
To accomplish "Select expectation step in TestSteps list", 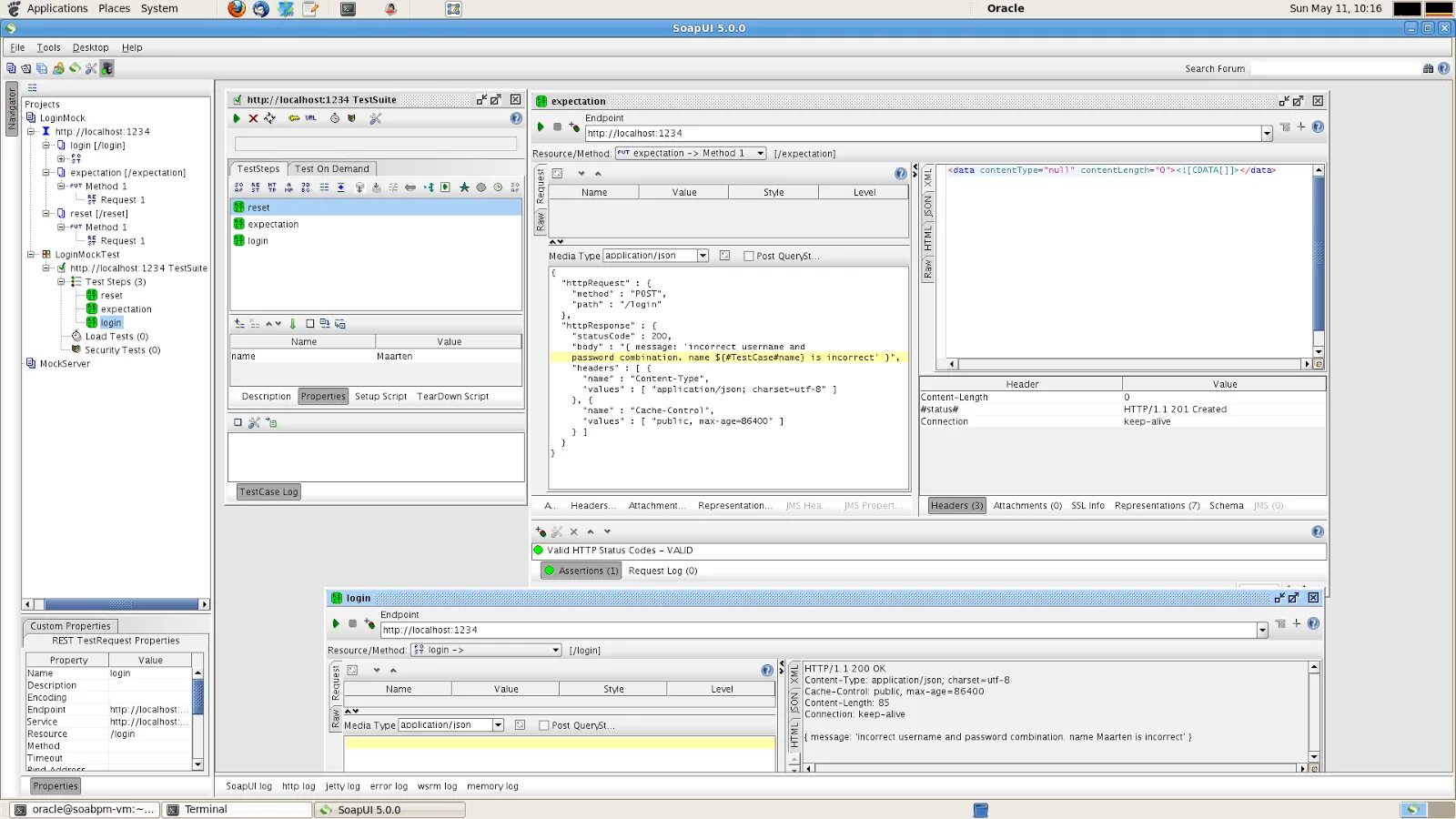I will click(x=376, y=224).
